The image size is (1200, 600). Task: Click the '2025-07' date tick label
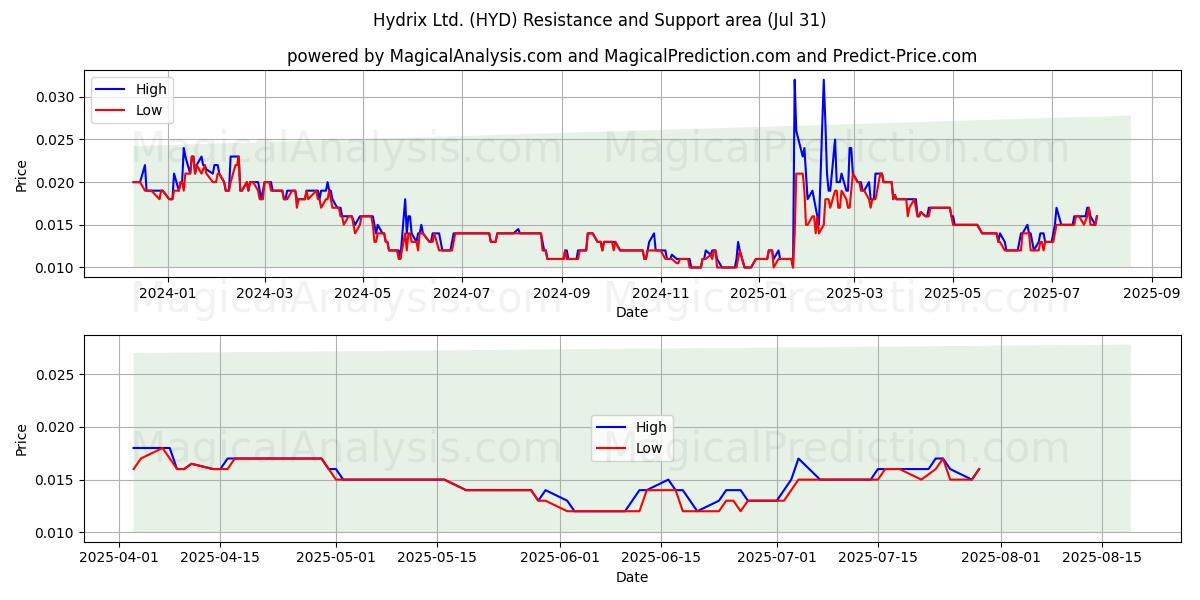pyautogui.click(x=1052, y=294)
